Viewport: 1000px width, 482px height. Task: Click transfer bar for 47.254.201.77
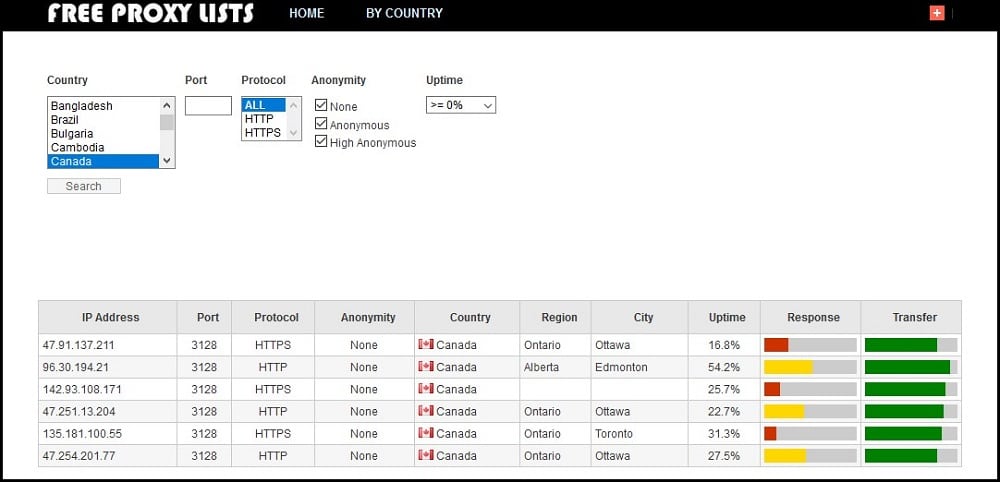[911, 456]
